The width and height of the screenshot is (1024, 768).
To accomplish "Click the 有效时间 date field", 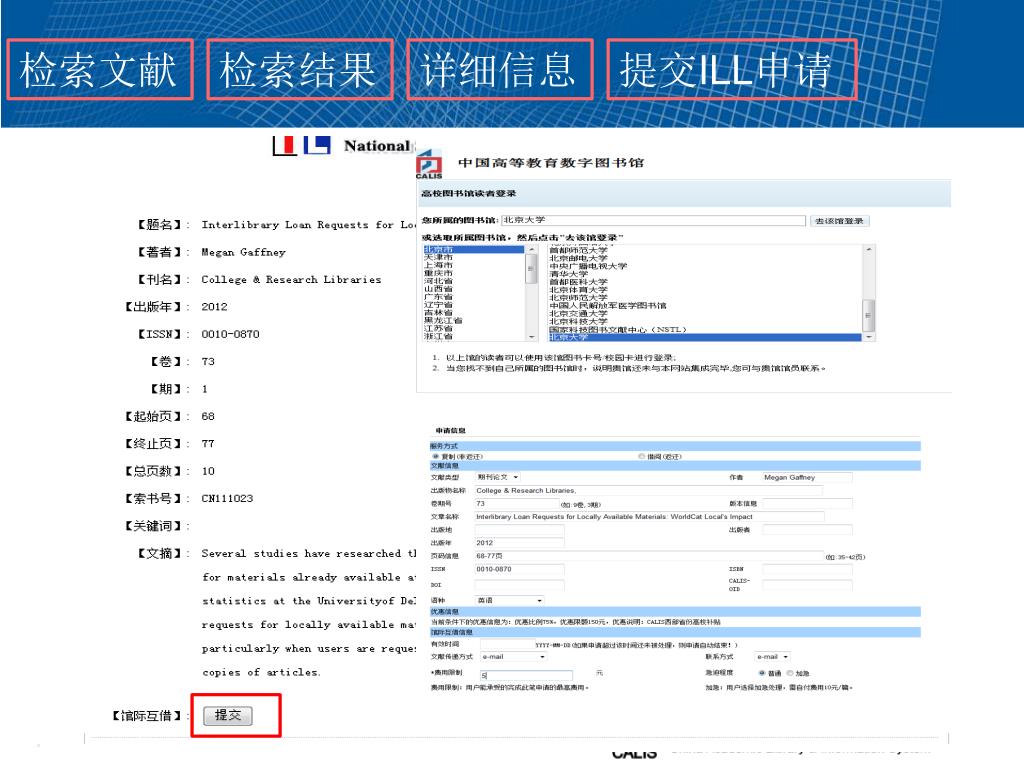I will click(x=506, y=645).
